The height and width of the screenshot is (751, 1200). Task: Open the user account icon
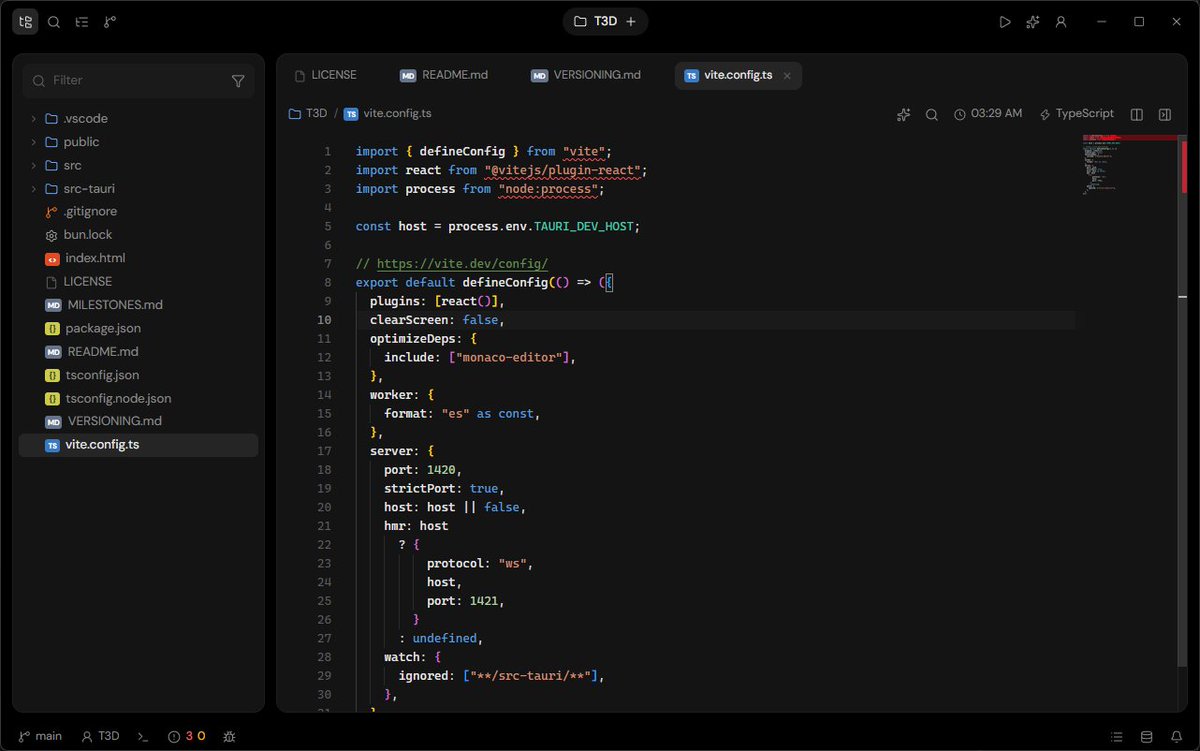click(x=1061, y=21)
